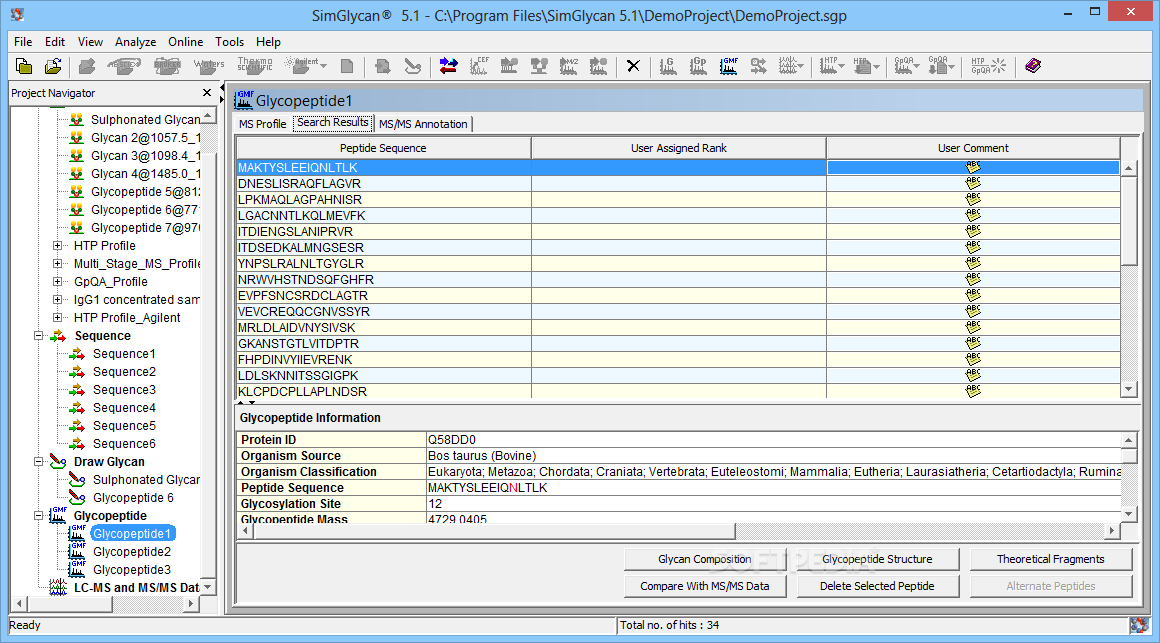1160x643 pixels.
Task: Click the blank document toolbar icon
Action: [x=347, y=67]
